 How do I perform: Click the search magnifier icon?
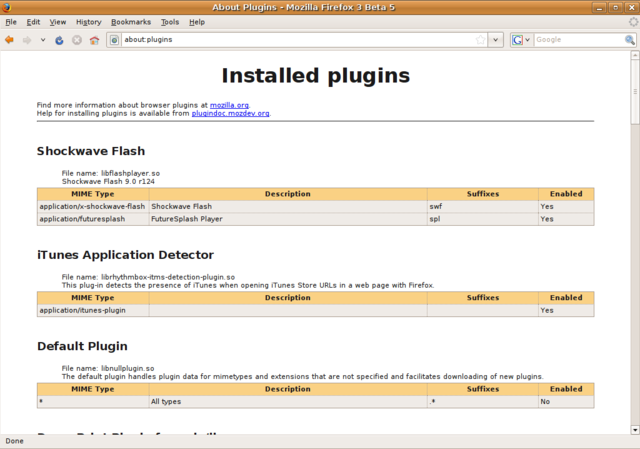click(630, 40)
